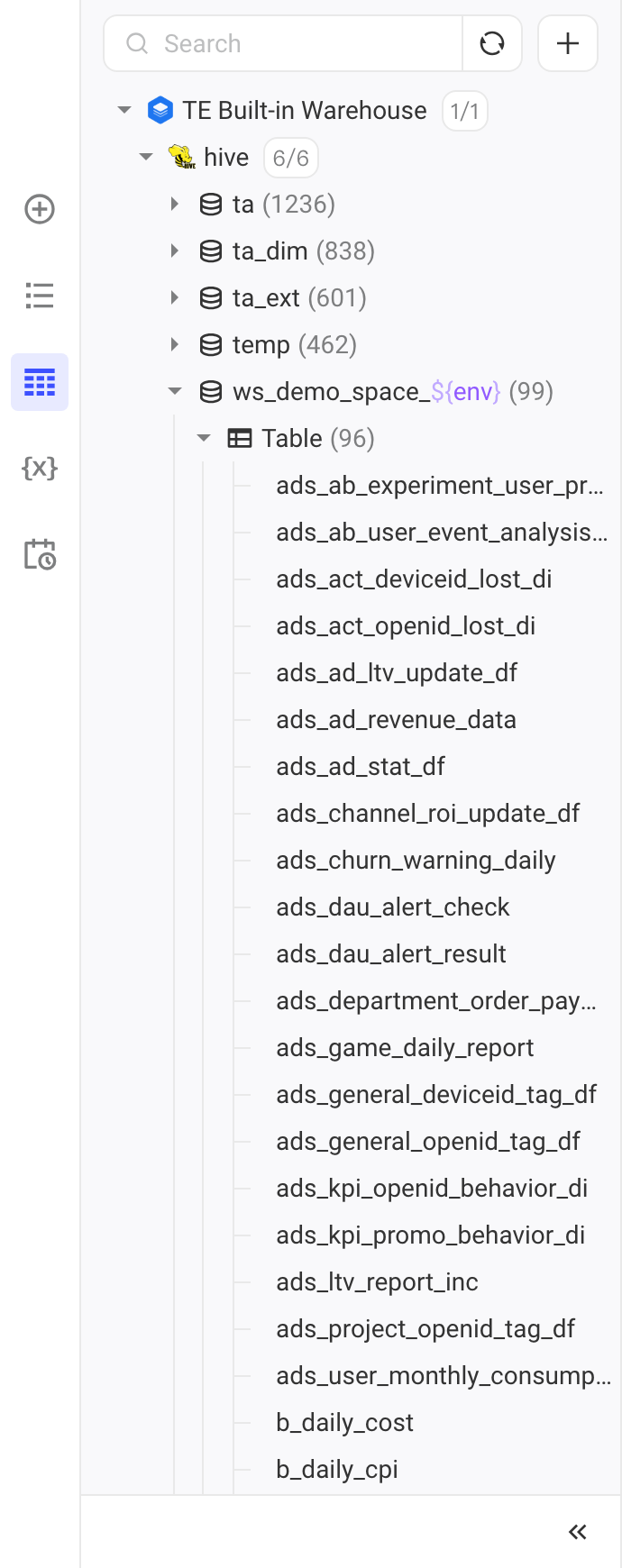Viewport: 622px width, 1568px height.
Task: Open the circled plus icon in the sidebar
Action: click(x=40, y=210)
